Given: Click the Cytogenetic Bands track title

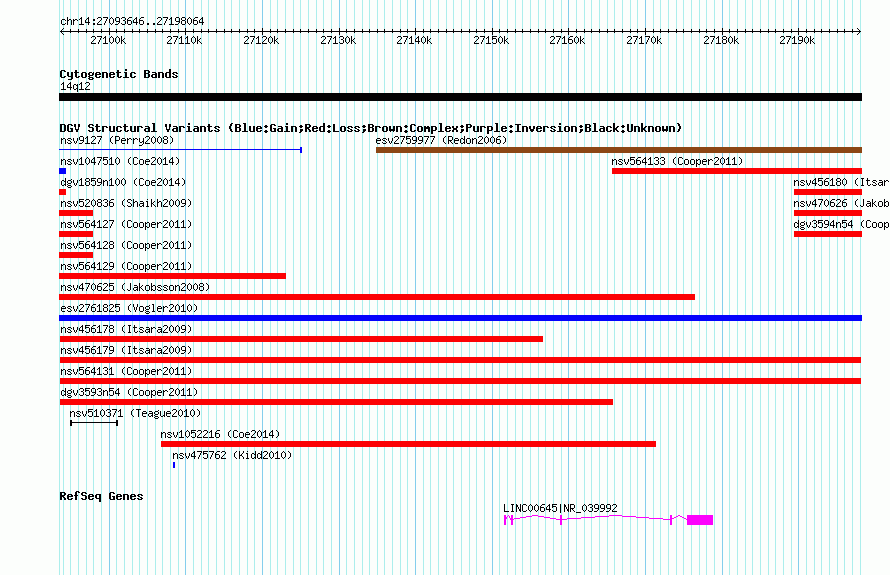Looking at the screenshot, I should point(119,74).
